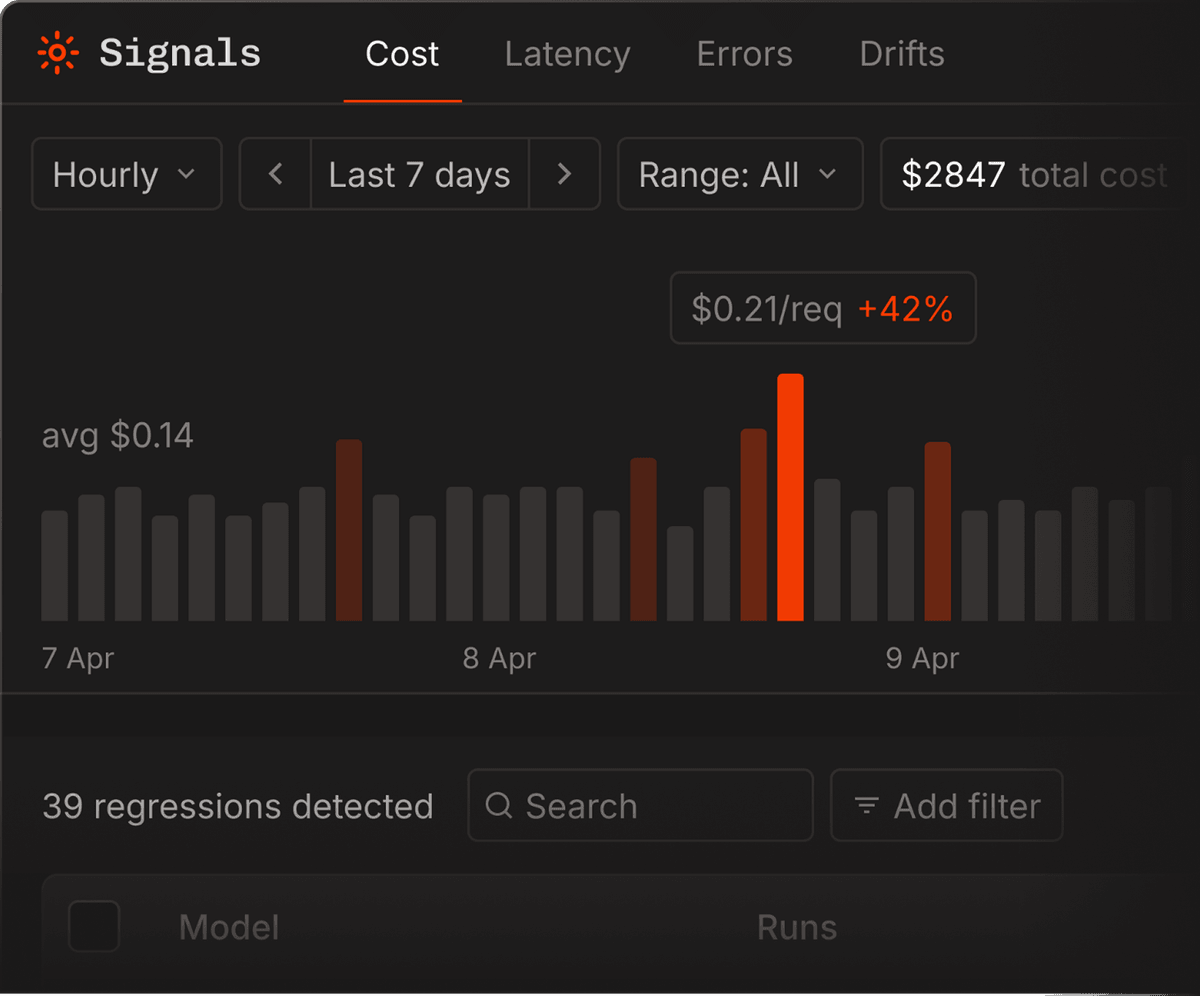Screen dimensions: 1200x996
Task: Select the bright orange peak bar
Action: coord(790,497)
